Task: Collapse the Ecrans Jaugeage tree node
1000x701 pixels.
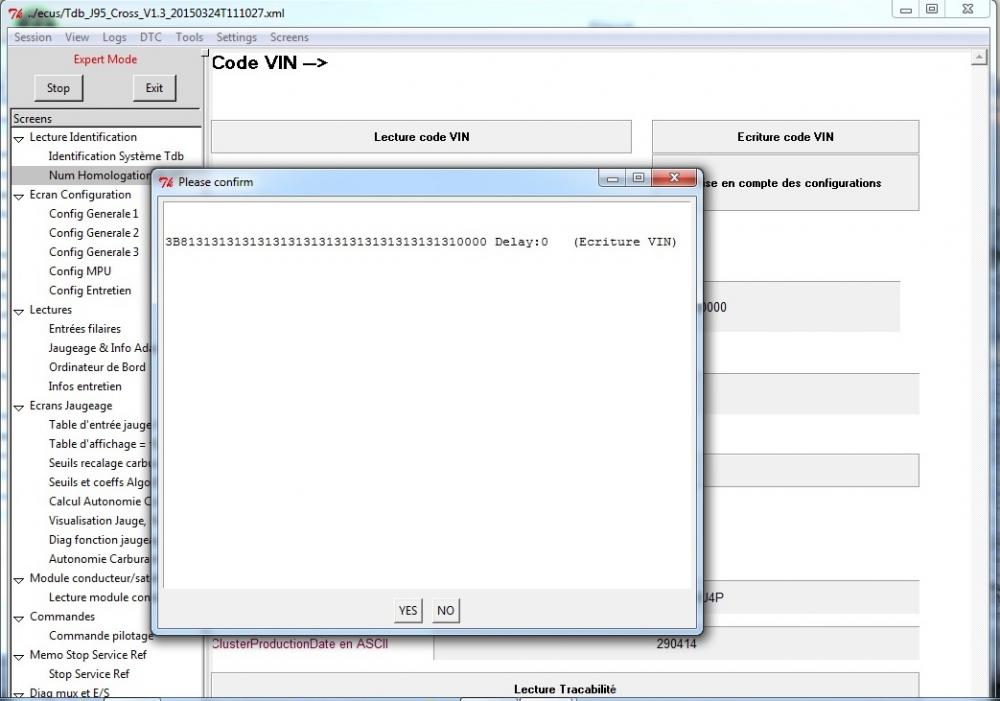Action: [x=19, y=407]
